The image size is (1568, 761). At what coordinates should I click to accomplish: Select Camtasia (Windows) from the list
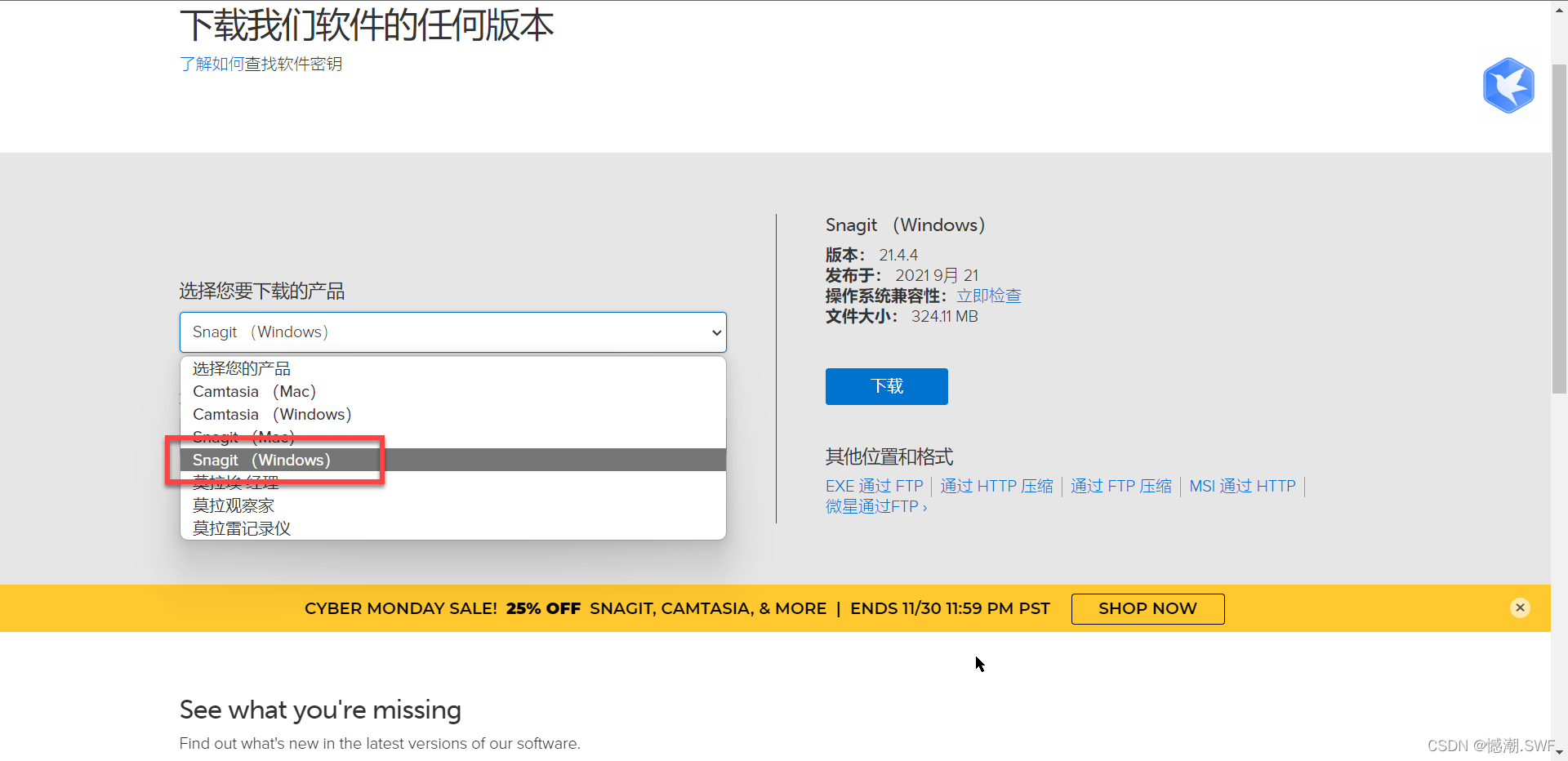pos(453,414)
